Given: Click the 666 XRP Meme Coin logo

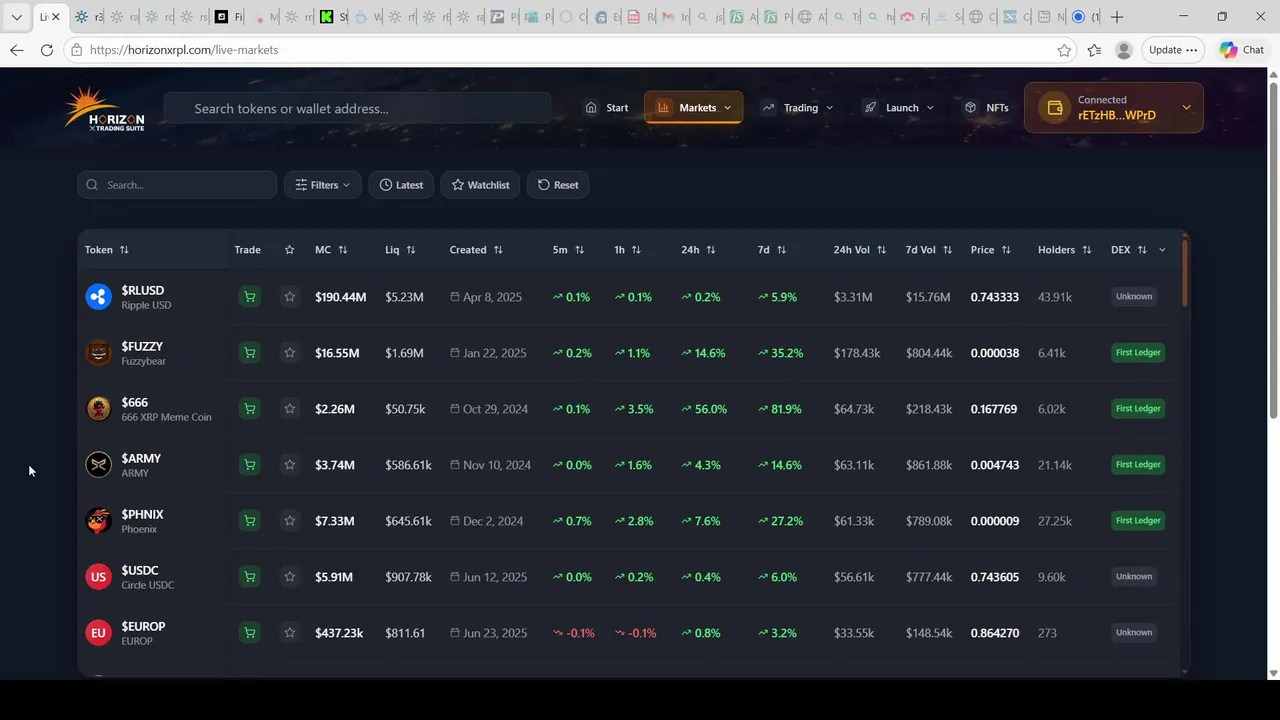Looking at the screenshot, I should point(98,409).
